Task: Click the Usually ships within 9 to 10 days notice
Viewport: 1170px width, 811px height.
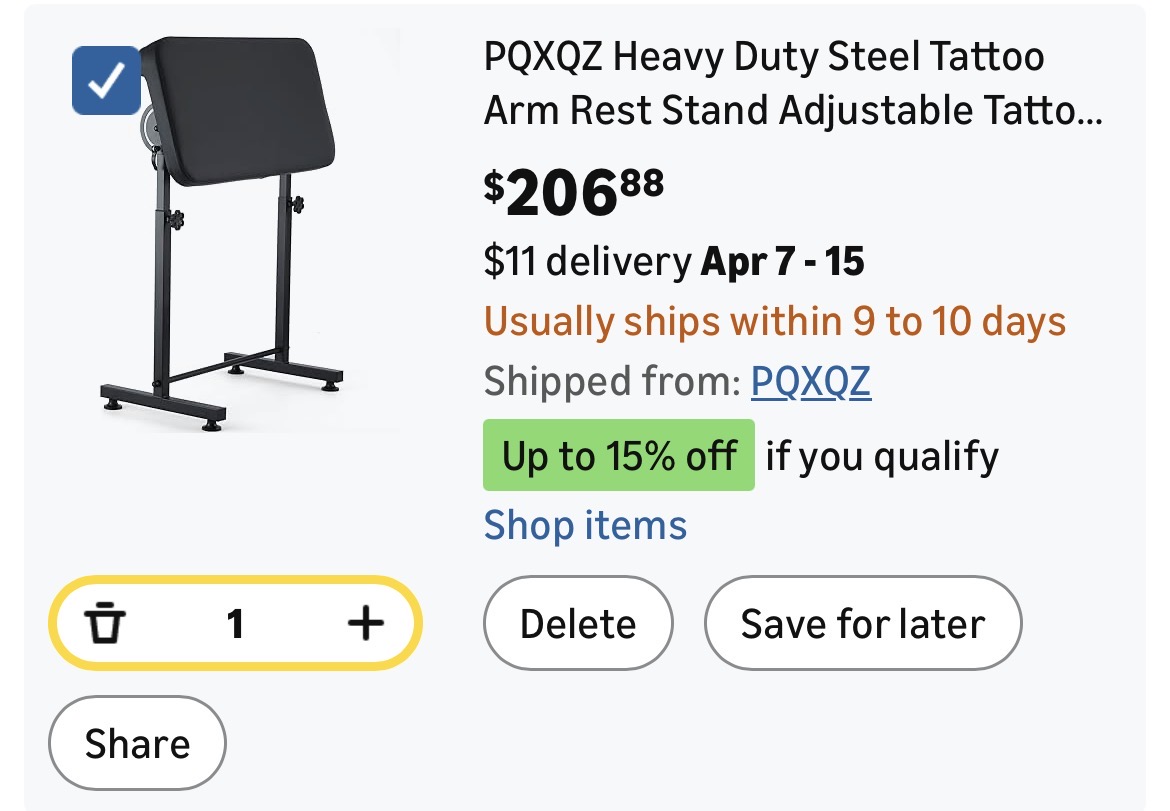Action: 775,322
